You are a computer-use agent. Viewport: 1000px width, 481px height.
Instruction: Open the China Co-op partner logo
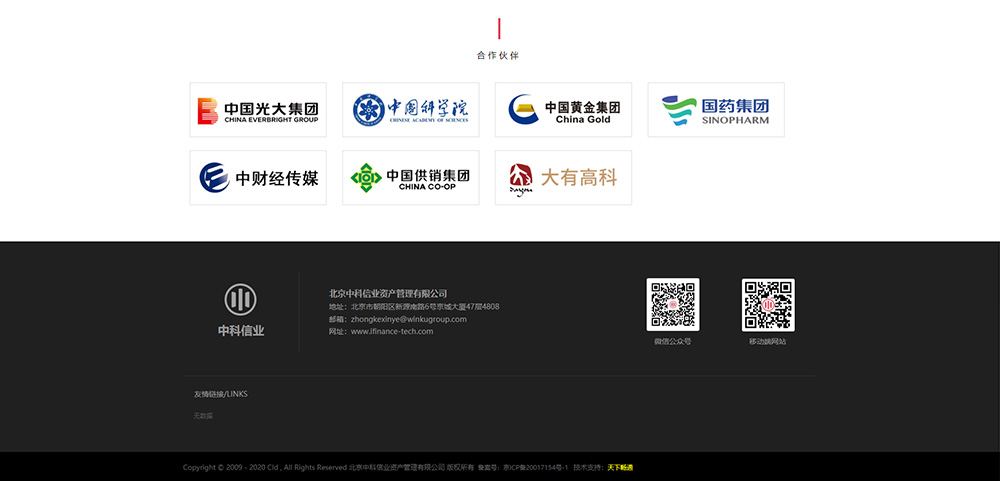411,178
